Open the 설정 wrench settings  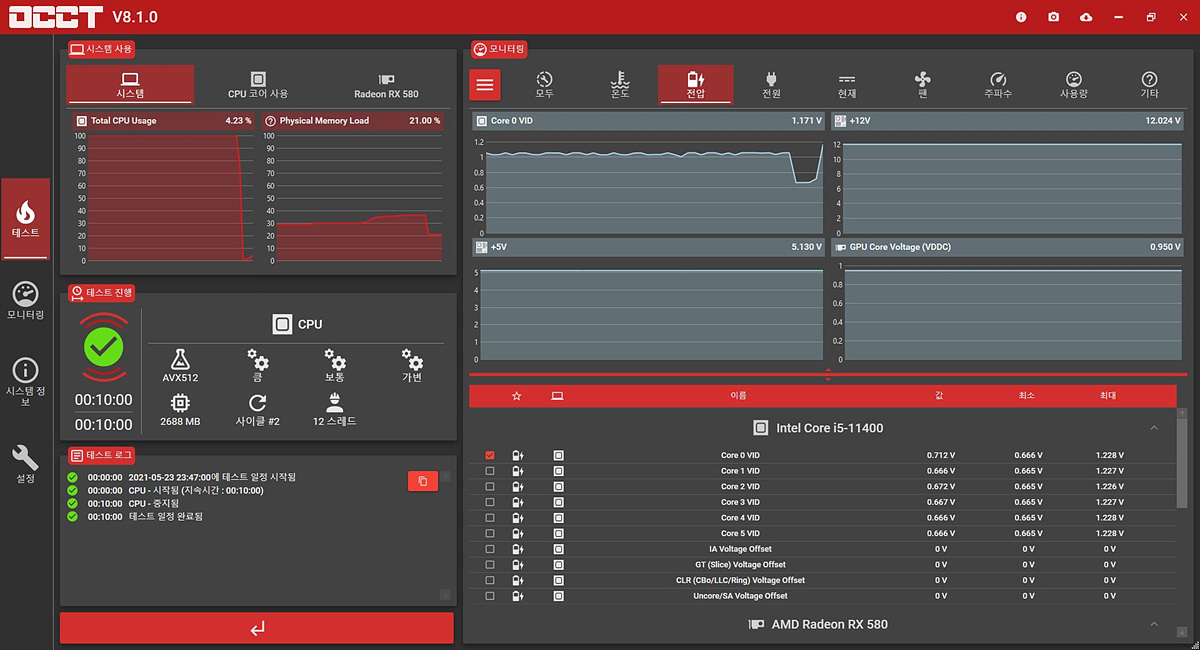click(x=25, y=464)
